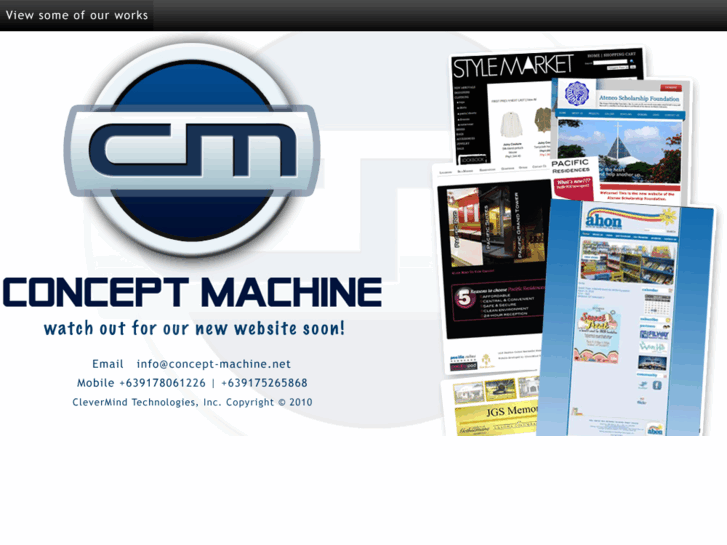Click the Pacific Residences heading text
Viewport: 727px width, 545px height.
pyautogui.click(x=570, y=166)
